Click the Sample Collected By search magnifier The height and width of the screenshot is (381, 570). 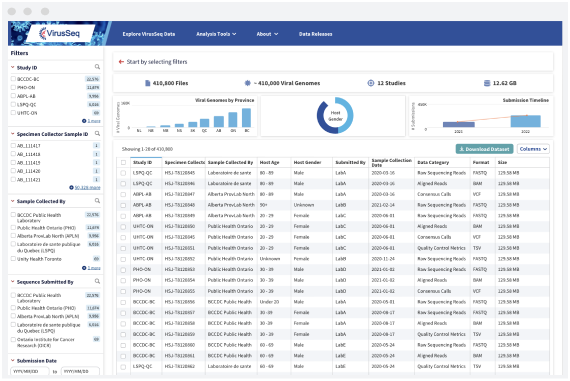click(x=97, y=201)
